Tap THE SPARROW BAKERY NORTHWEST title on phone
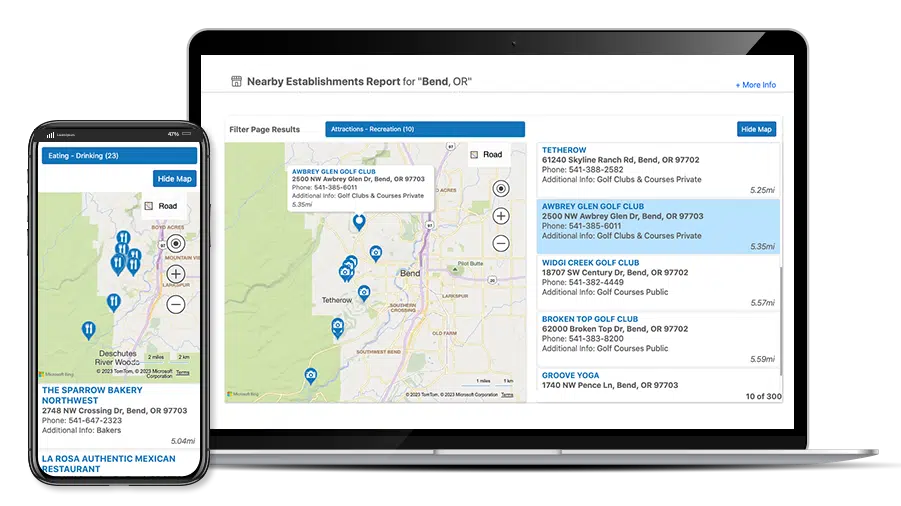 point(92,395)
